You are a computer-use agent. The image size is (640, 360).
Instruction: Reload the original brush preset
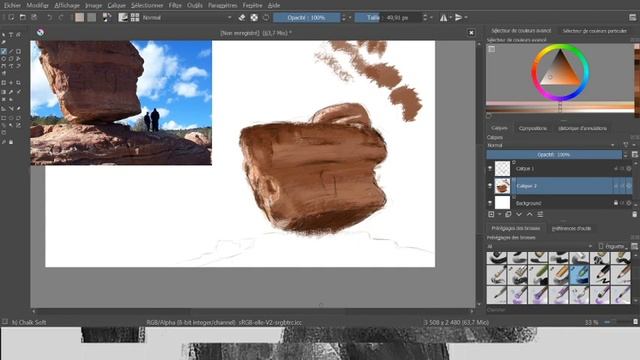click(x=266, y=18)
